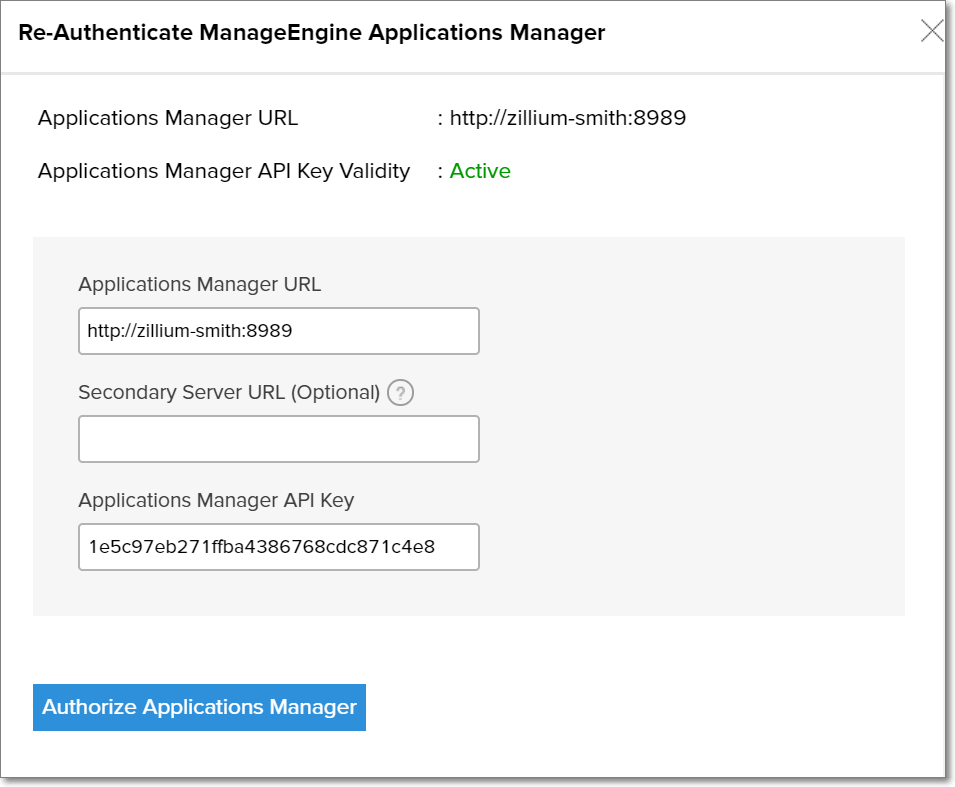Viewport: 955px width, 787px height.
Task: Focus the Applications Manager URL input field
Action: [279, 331]
